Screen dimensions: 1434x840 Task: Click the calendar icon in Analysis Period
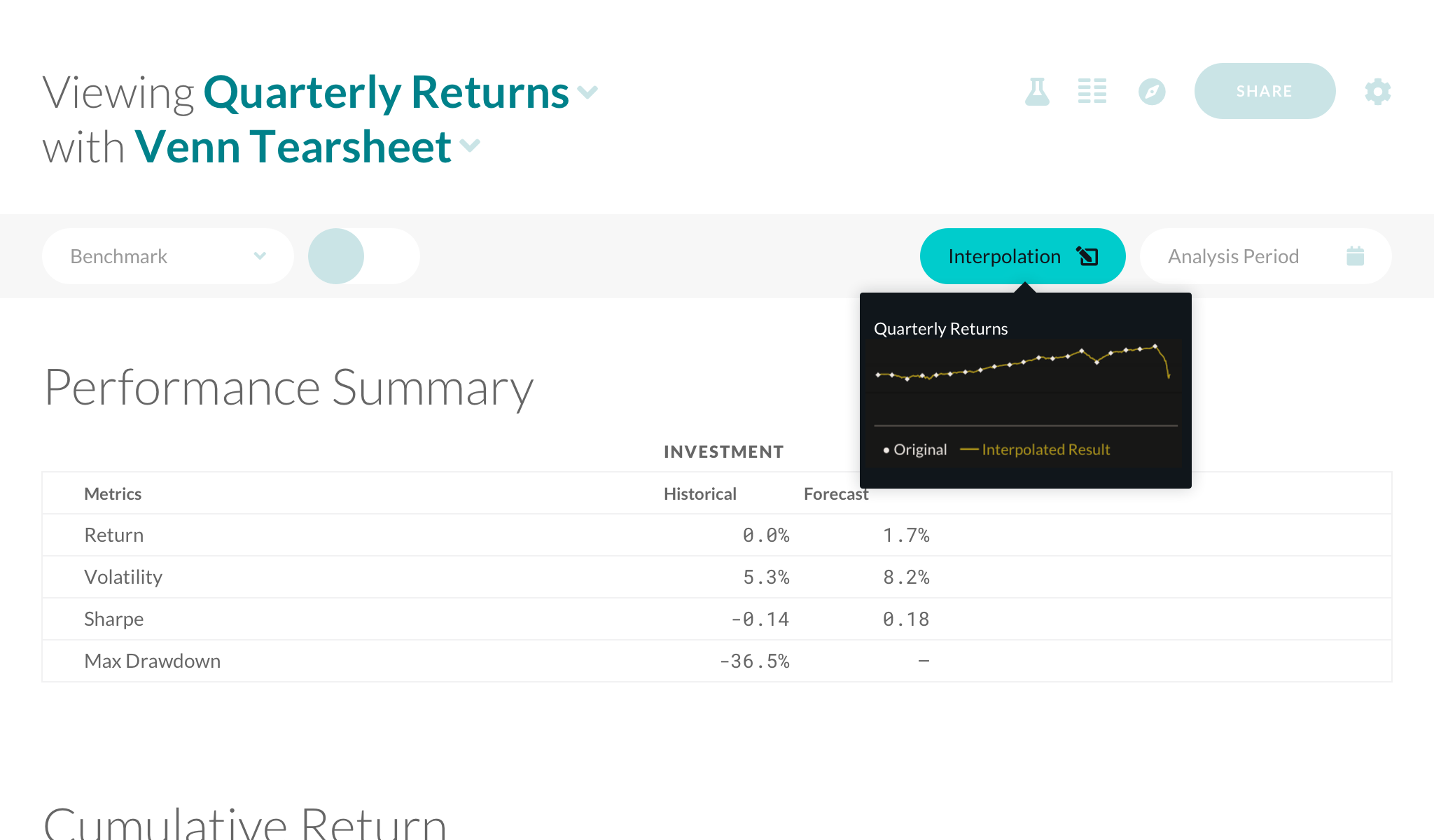point(1356,256)
